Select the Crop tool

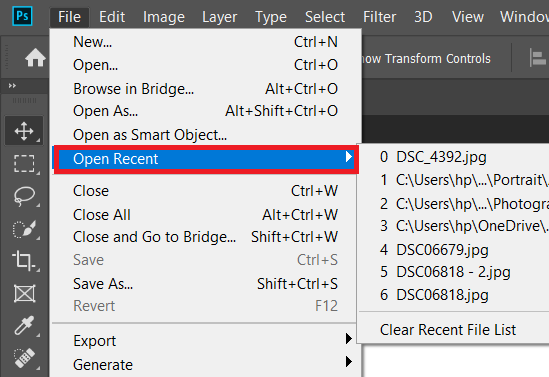point(24,261)
